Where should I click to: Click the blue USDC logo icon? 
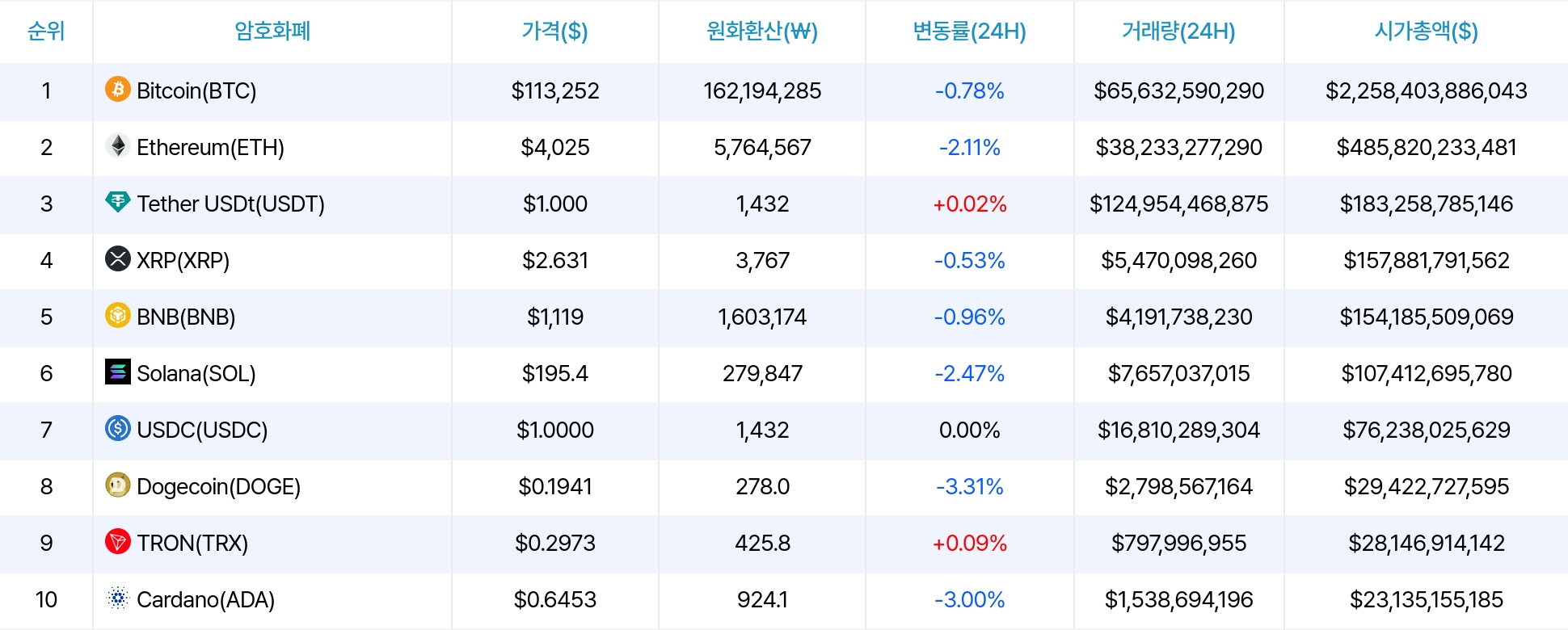coord(118,428)
